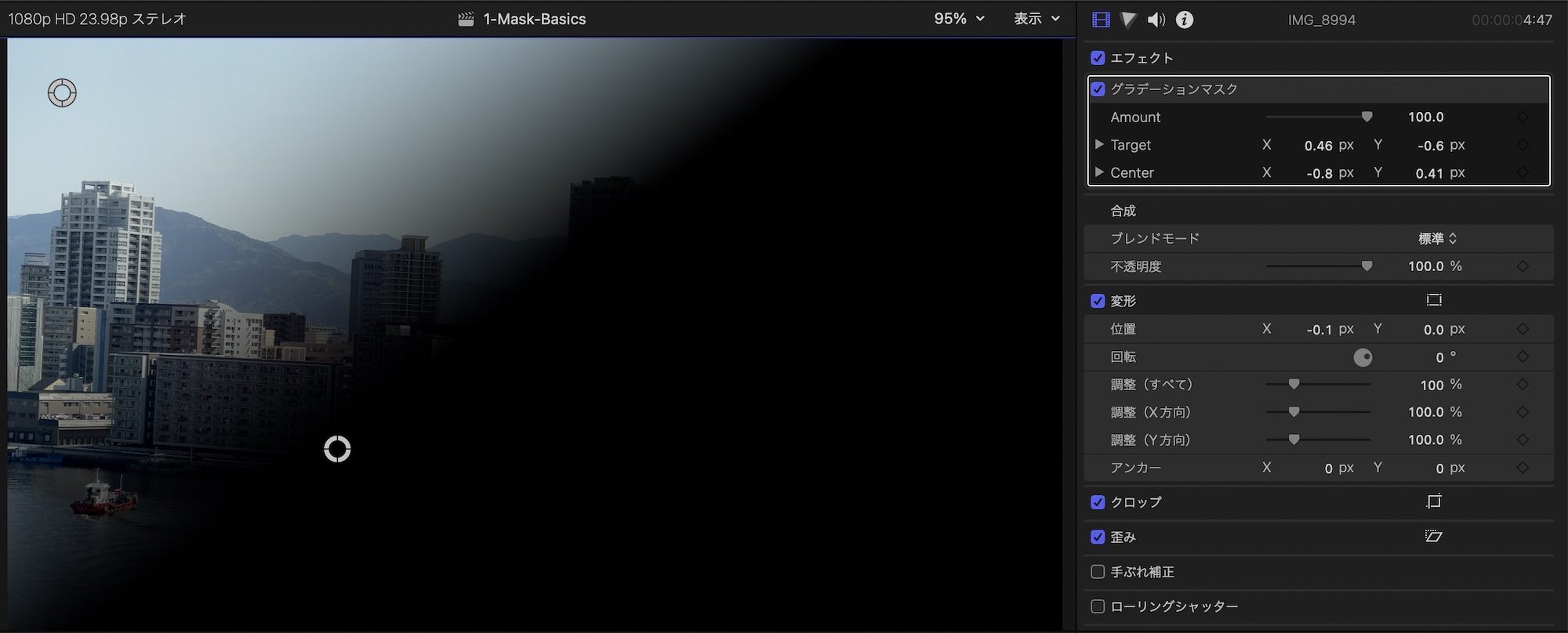
Task: Open the Audio inspector speaker icon
Action: 1156,20
